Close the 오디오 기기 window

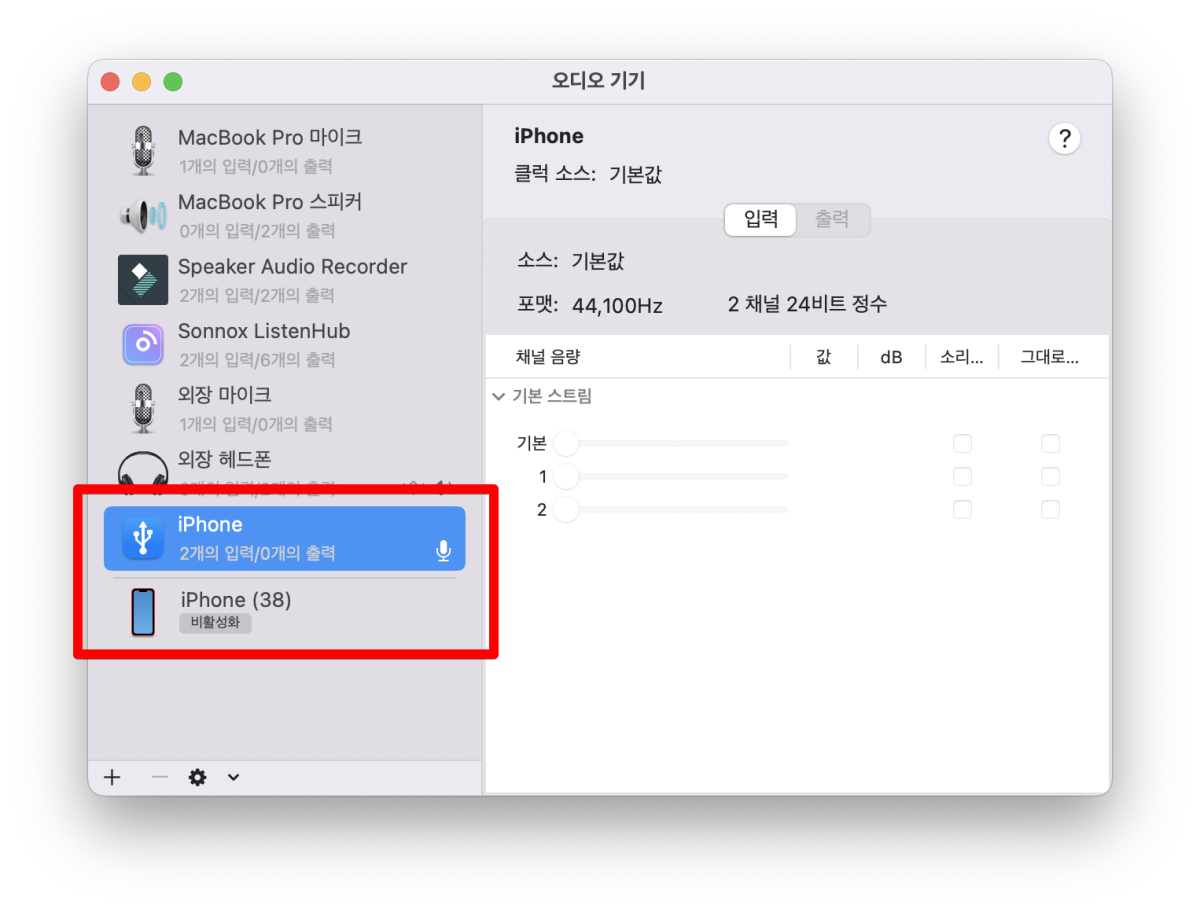110,82
